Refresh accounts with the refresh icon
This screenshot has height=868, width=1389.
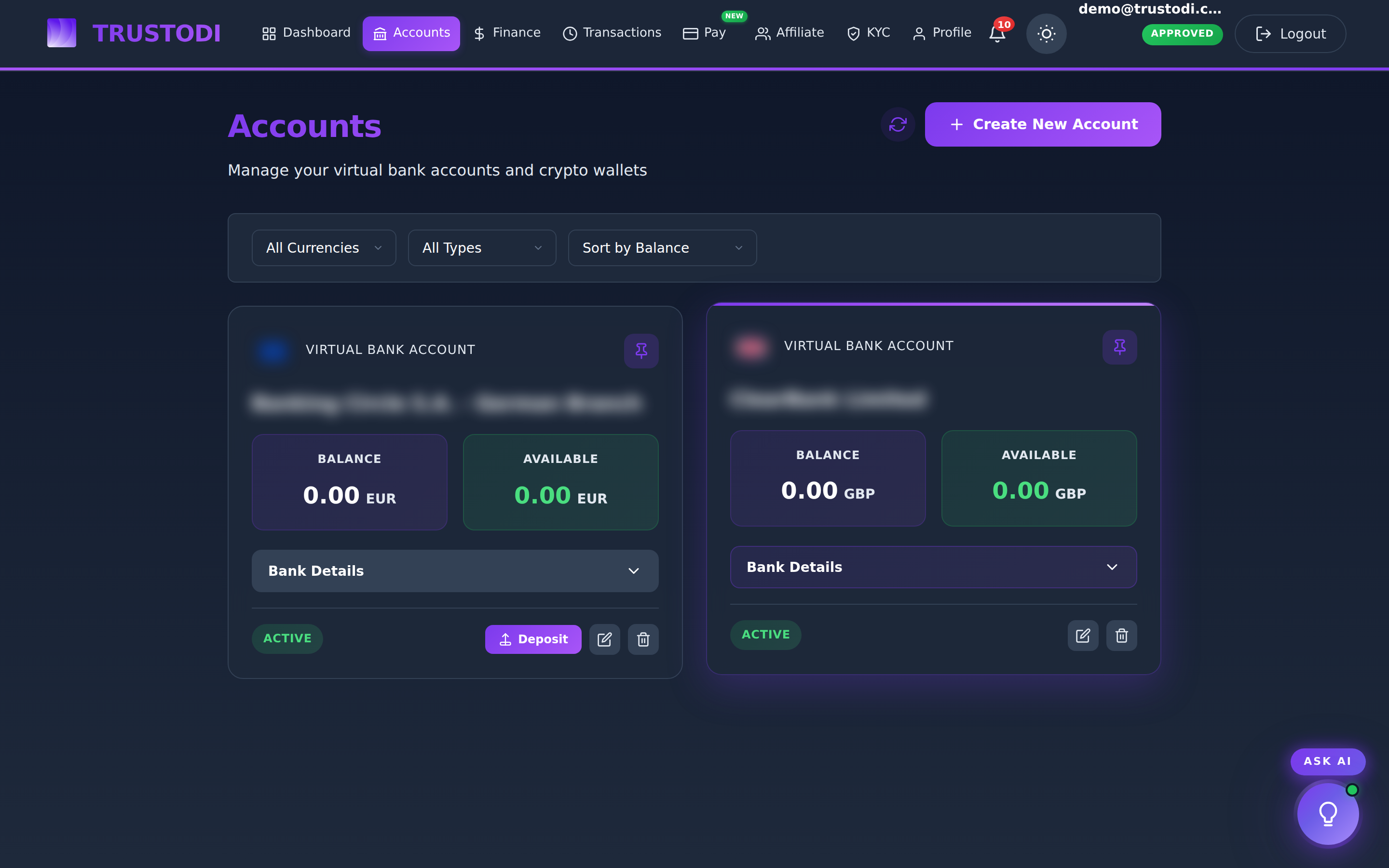(x=898, y=124)
